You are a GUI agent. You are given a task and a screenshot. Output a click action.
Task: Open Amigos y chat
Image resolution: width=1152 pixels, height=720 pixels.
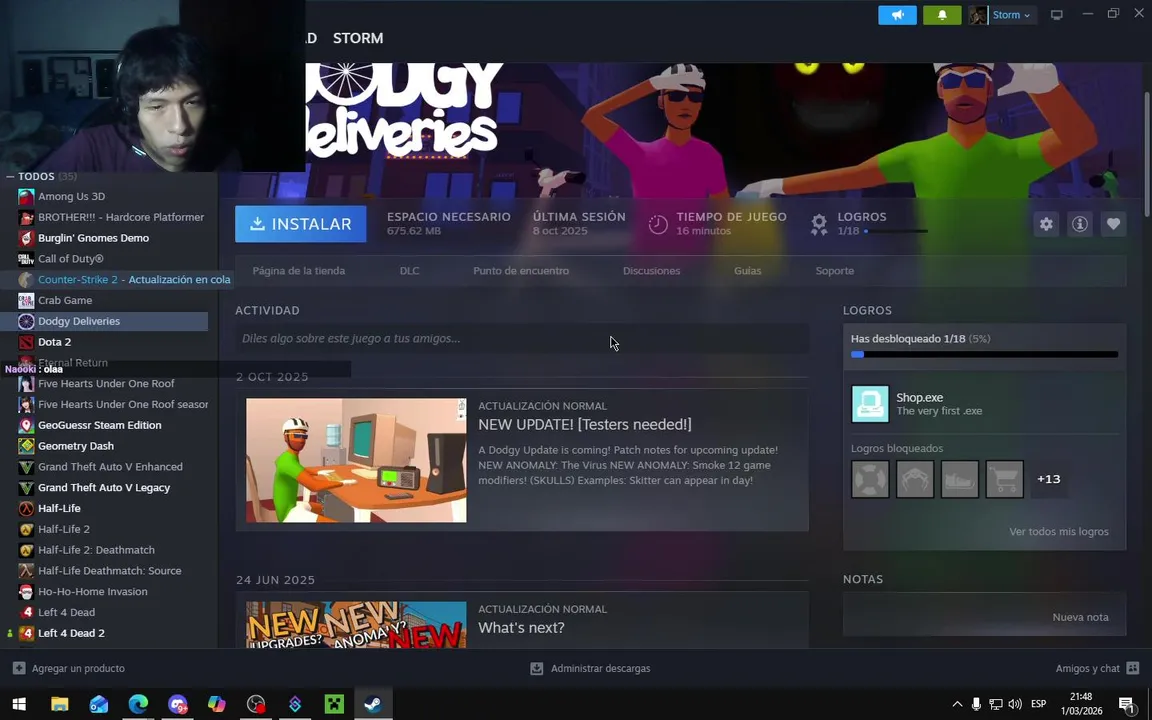[x=1097, y=669]
